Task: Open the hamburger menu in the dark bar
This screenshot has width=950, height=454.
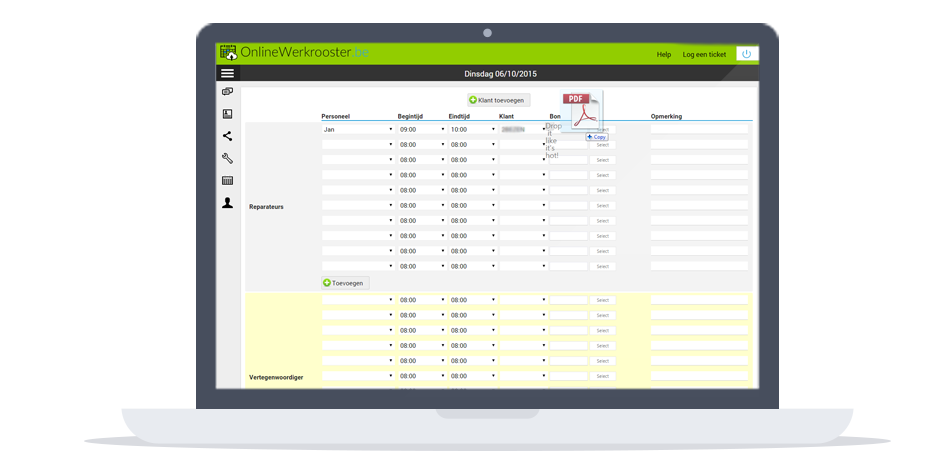Action: point(228,73)
